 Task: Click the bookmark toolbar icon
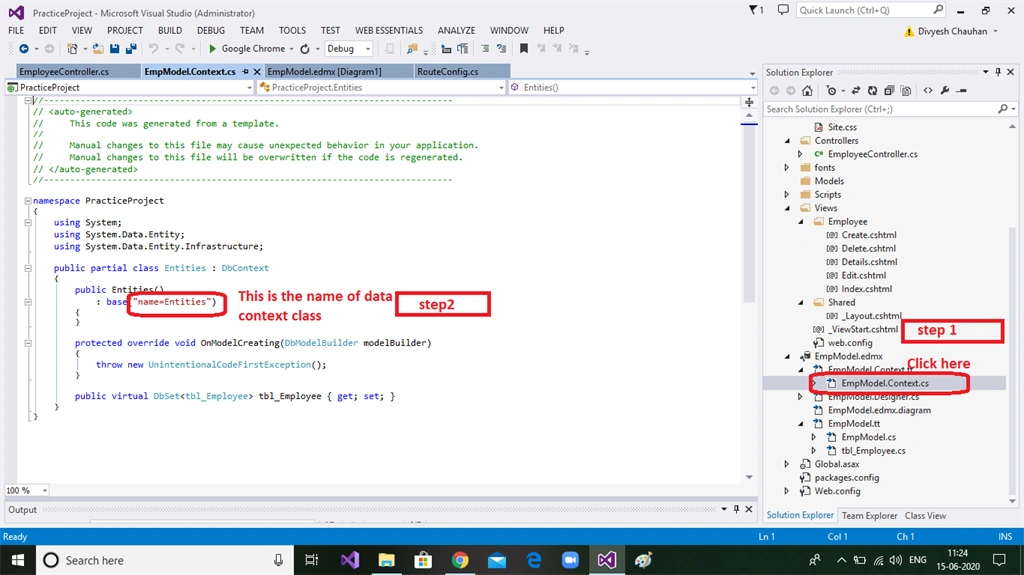523,48
